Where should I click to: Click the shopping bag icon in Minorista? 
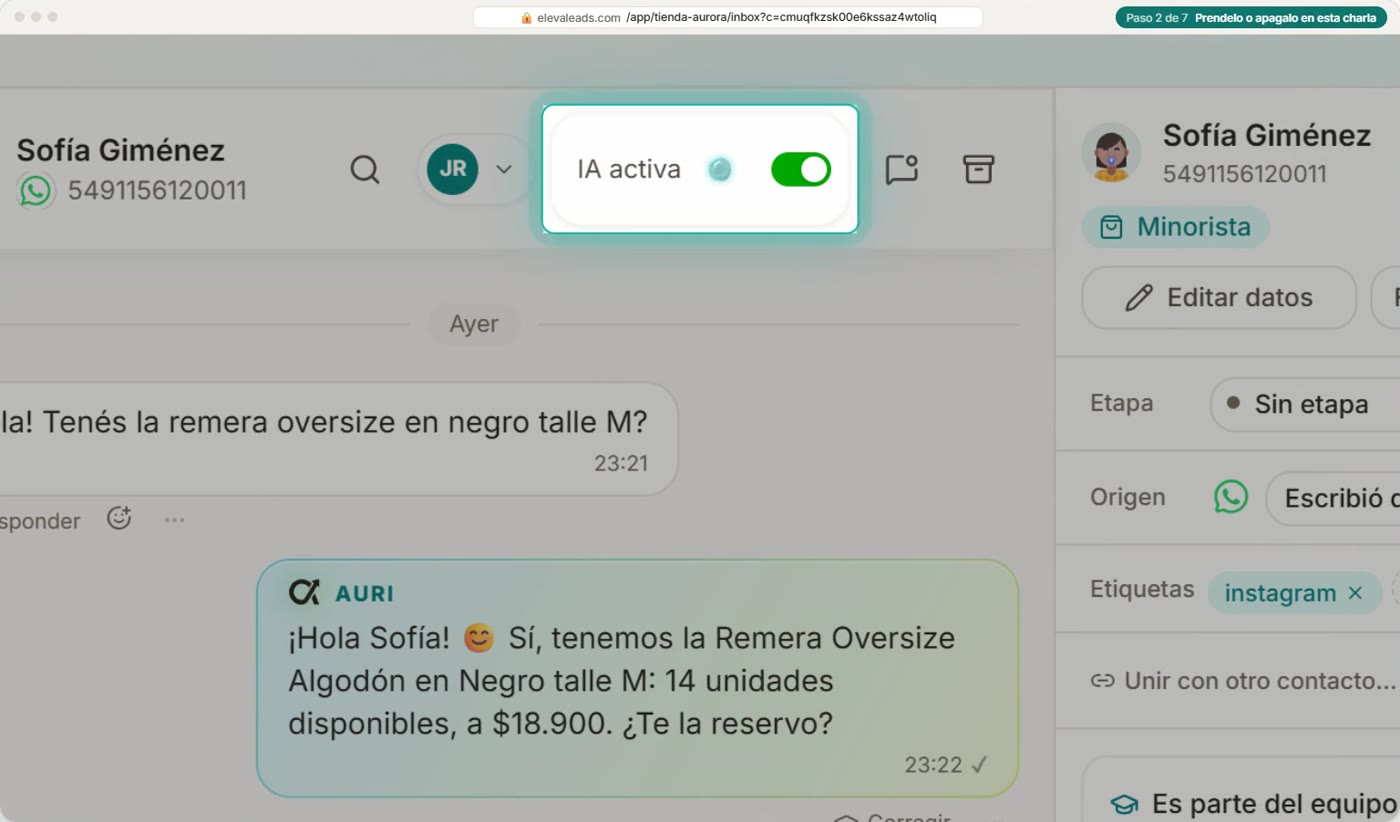(x=1111, y=228)
